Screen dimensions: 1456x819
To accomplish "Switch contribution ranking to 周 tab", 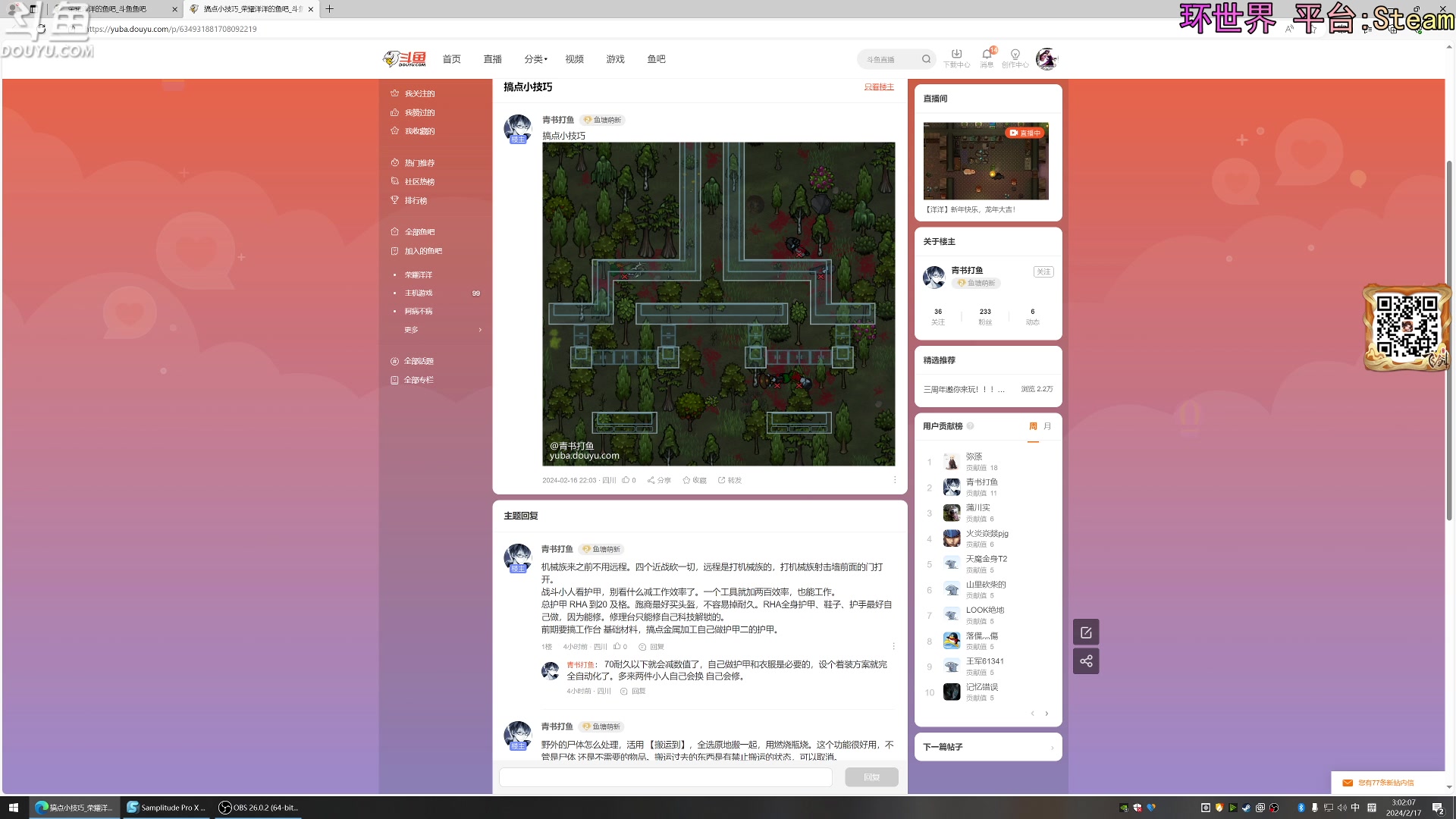I will [x=1033, y=426].
